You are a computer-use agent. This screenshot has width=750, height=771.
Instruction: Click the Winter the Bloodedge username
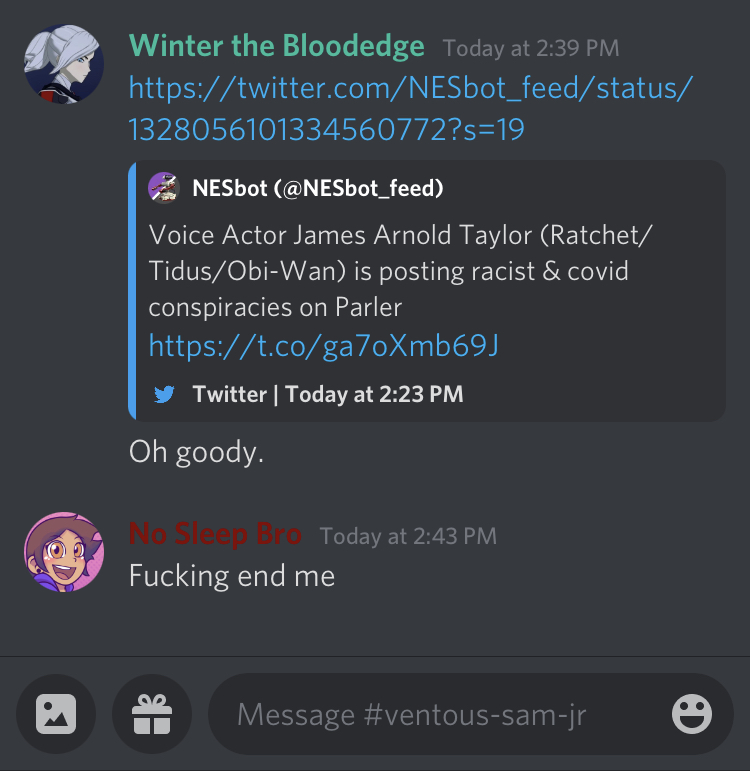(276, 46)
